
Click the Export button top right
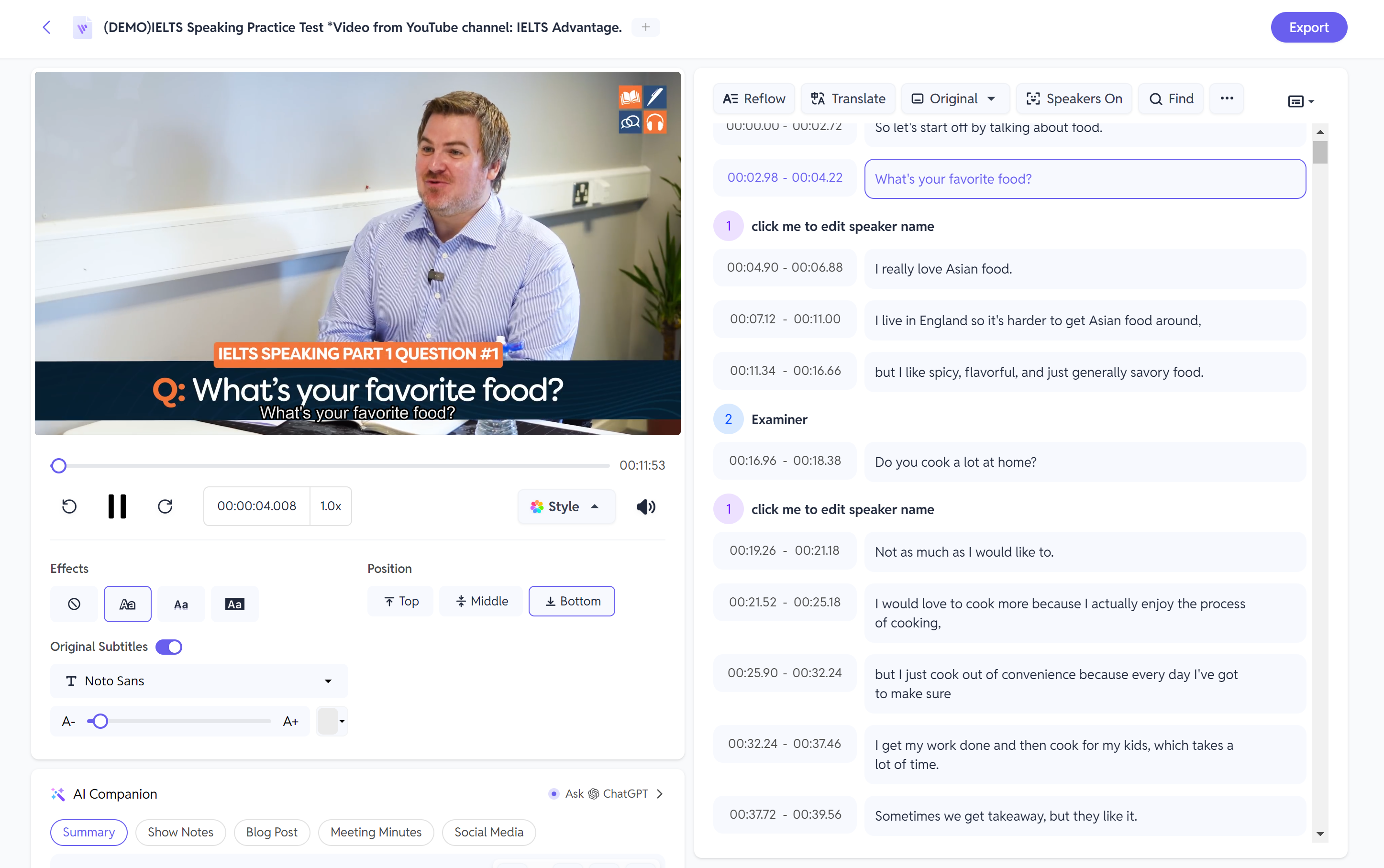click(1308, 27)
